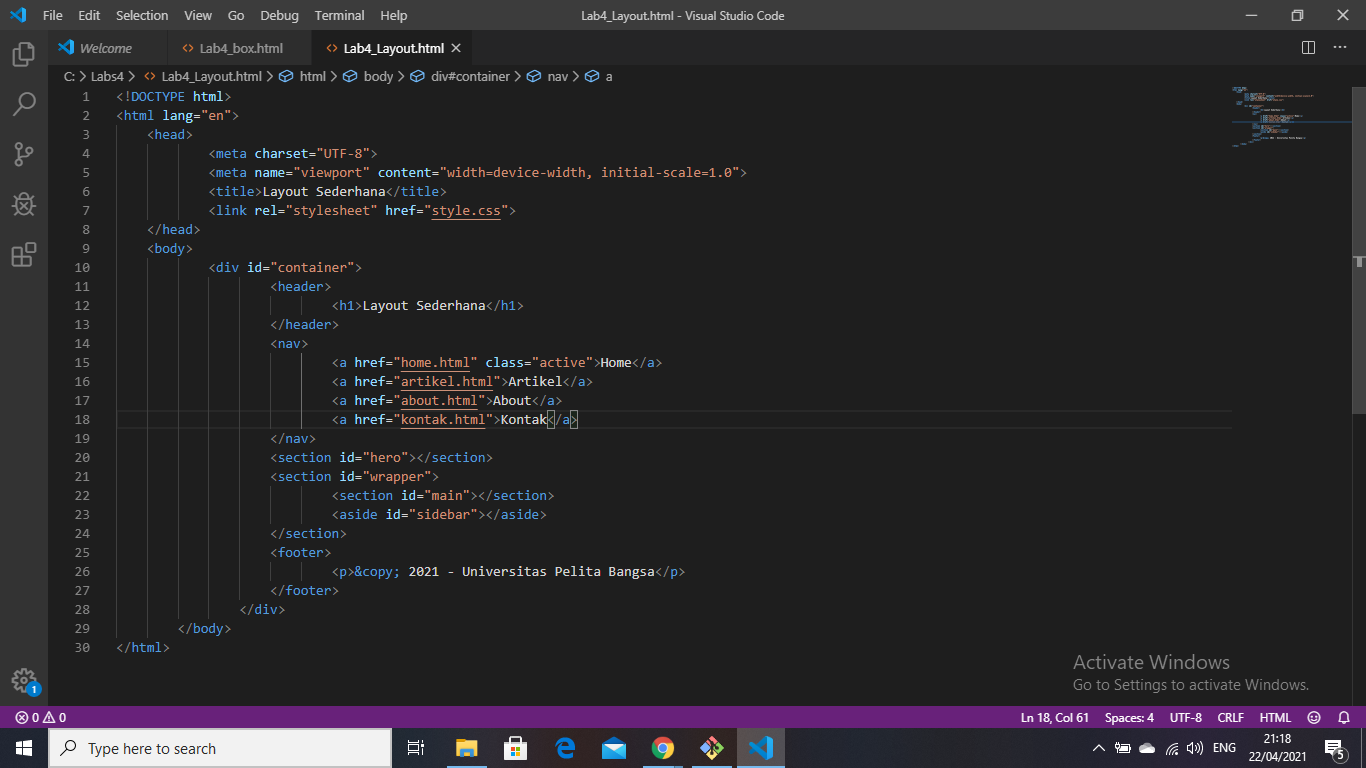Viewport: 1366px width, 768px height.
Task: Select nav in the breadcrumb bar
Action: [x=556, y=76]
